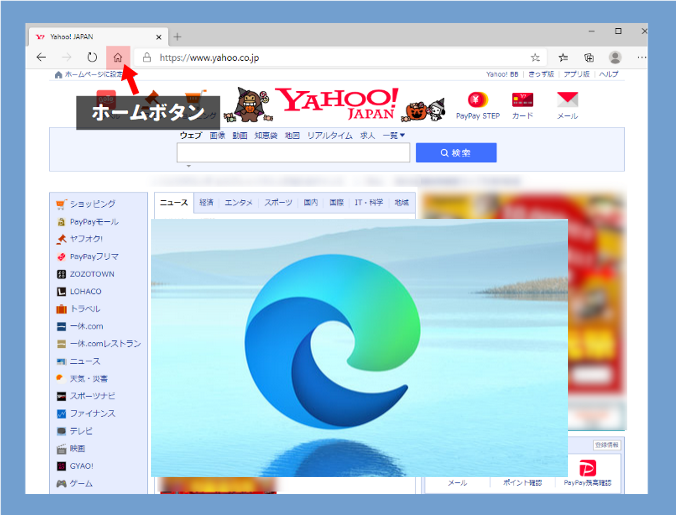Open a new tab with plus button
Viewport: 676px width, 515px height.
[178, 36]
